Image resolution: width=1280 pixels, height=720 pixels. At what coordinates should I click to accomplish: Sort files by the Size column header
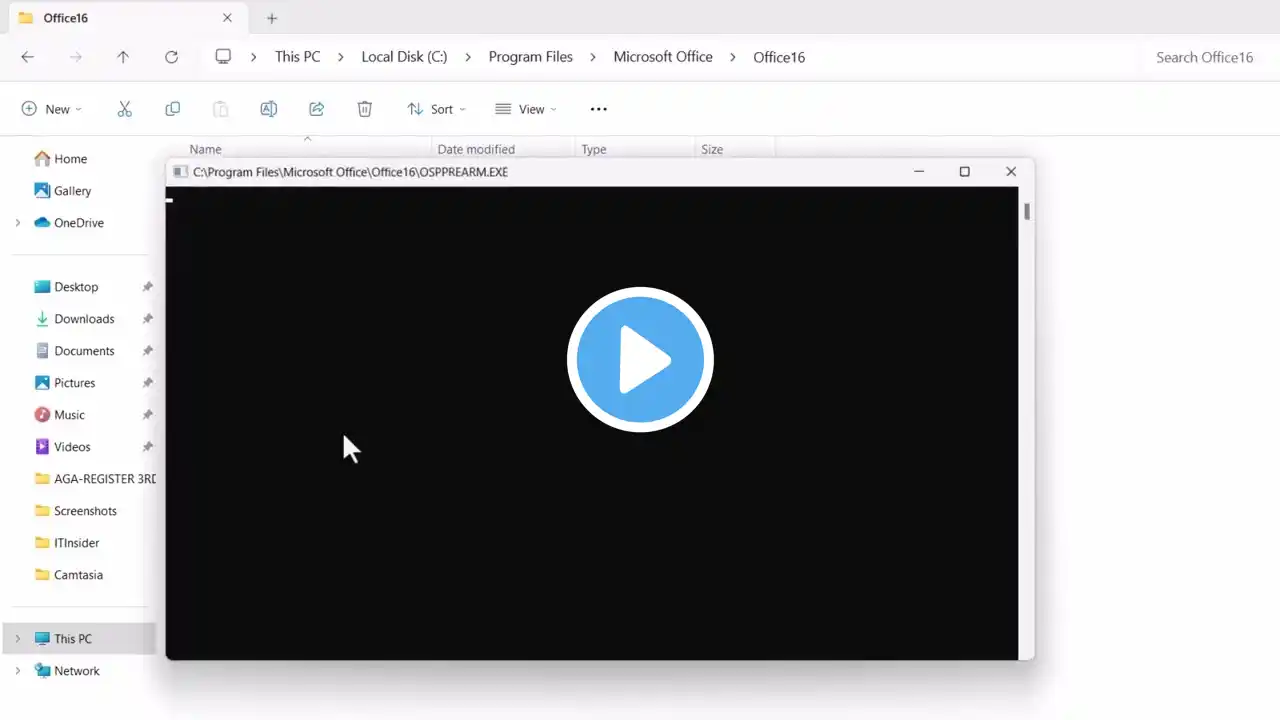[712, 150]
